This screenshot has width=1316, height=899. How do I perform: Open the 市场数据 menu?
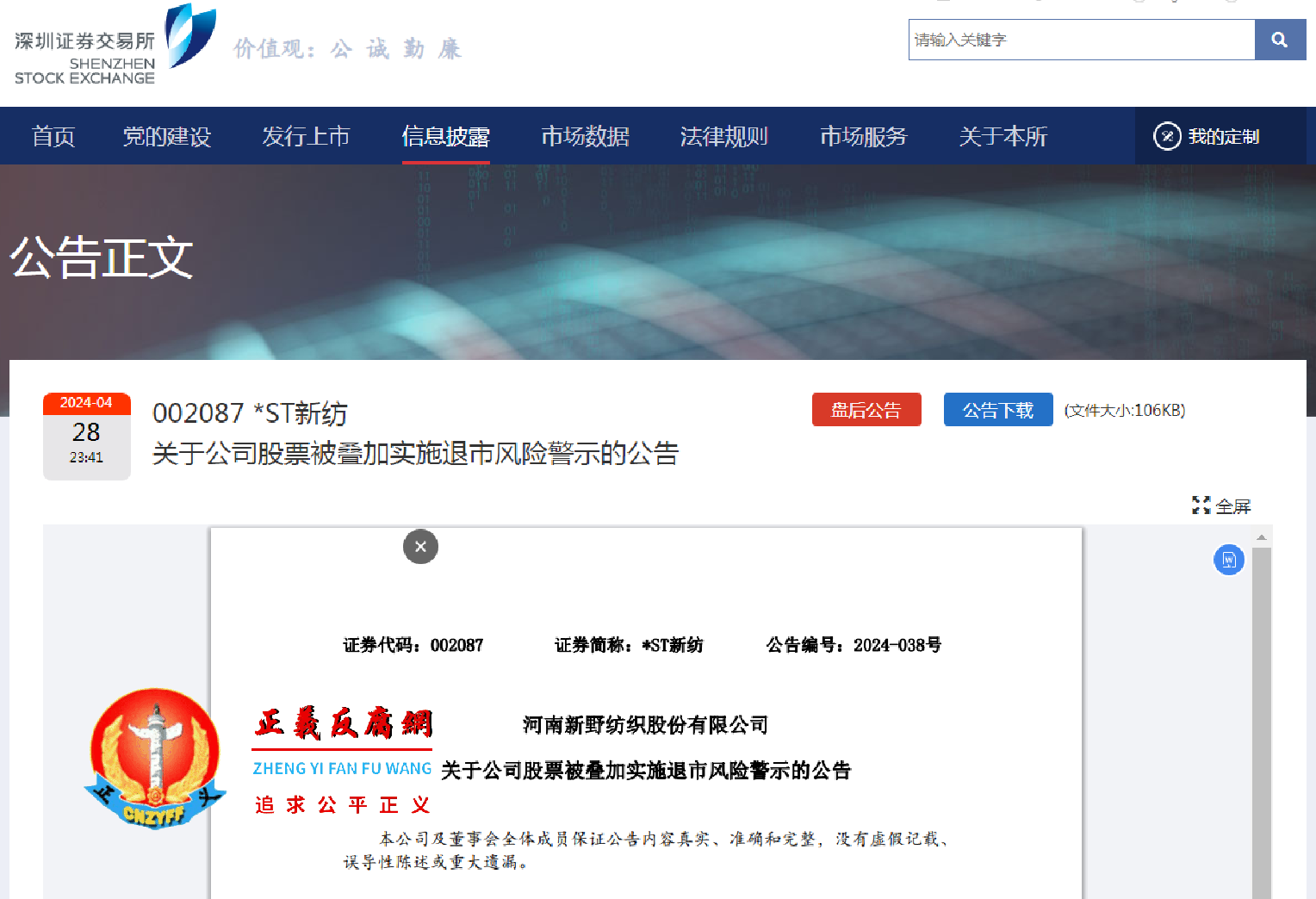[x=585, y=136]
